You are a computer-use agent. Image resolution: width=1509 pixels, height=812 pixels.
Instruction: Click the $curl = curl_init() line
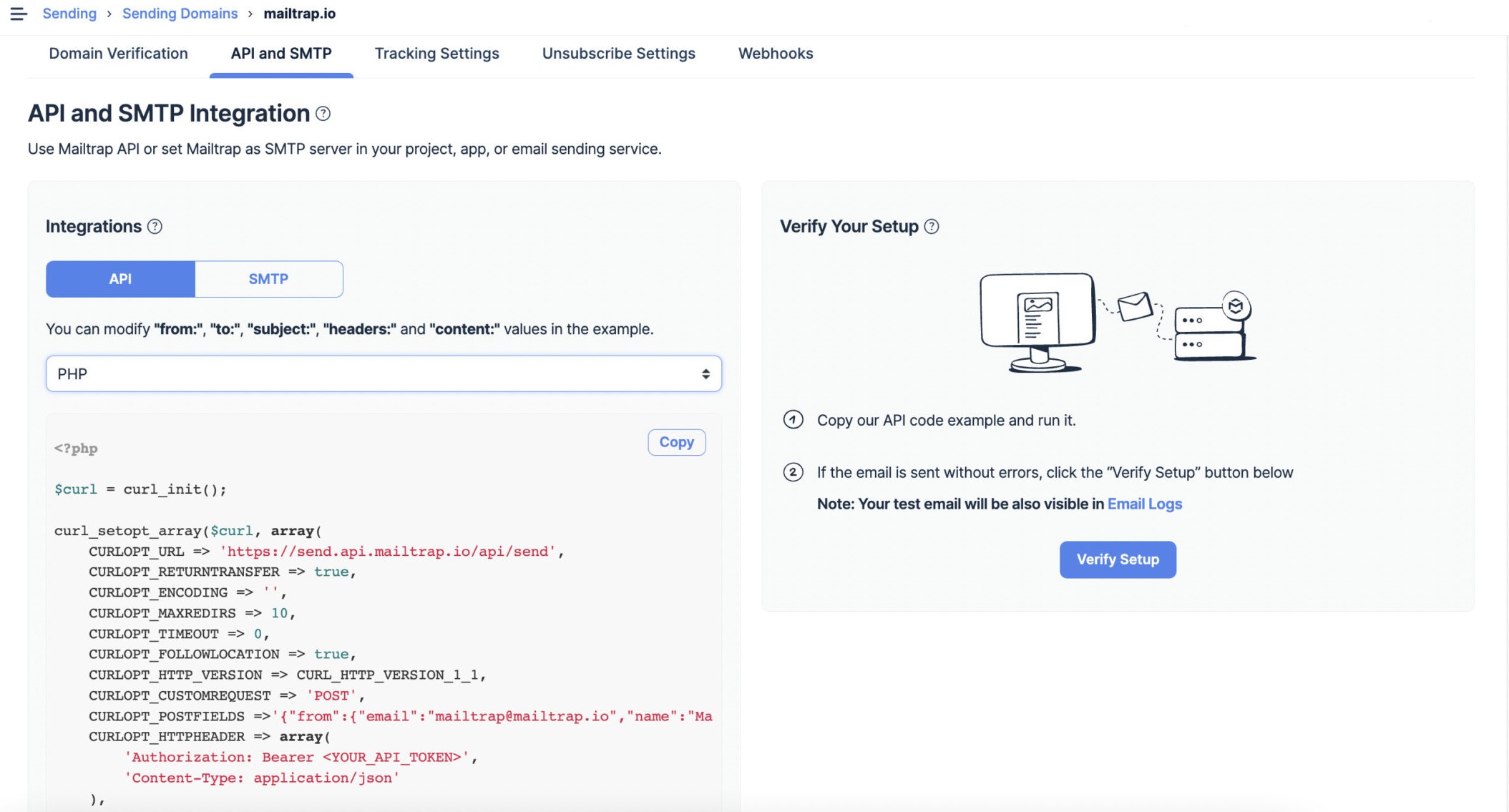[x=140, y=489]
